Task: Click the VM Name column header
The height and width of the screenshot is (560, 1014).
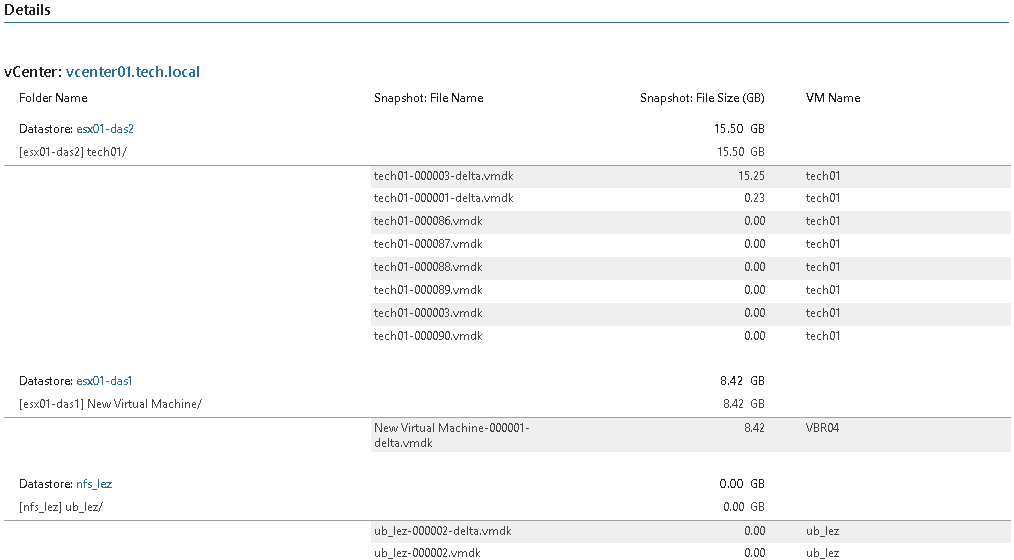Action: (x=833, y=98)
